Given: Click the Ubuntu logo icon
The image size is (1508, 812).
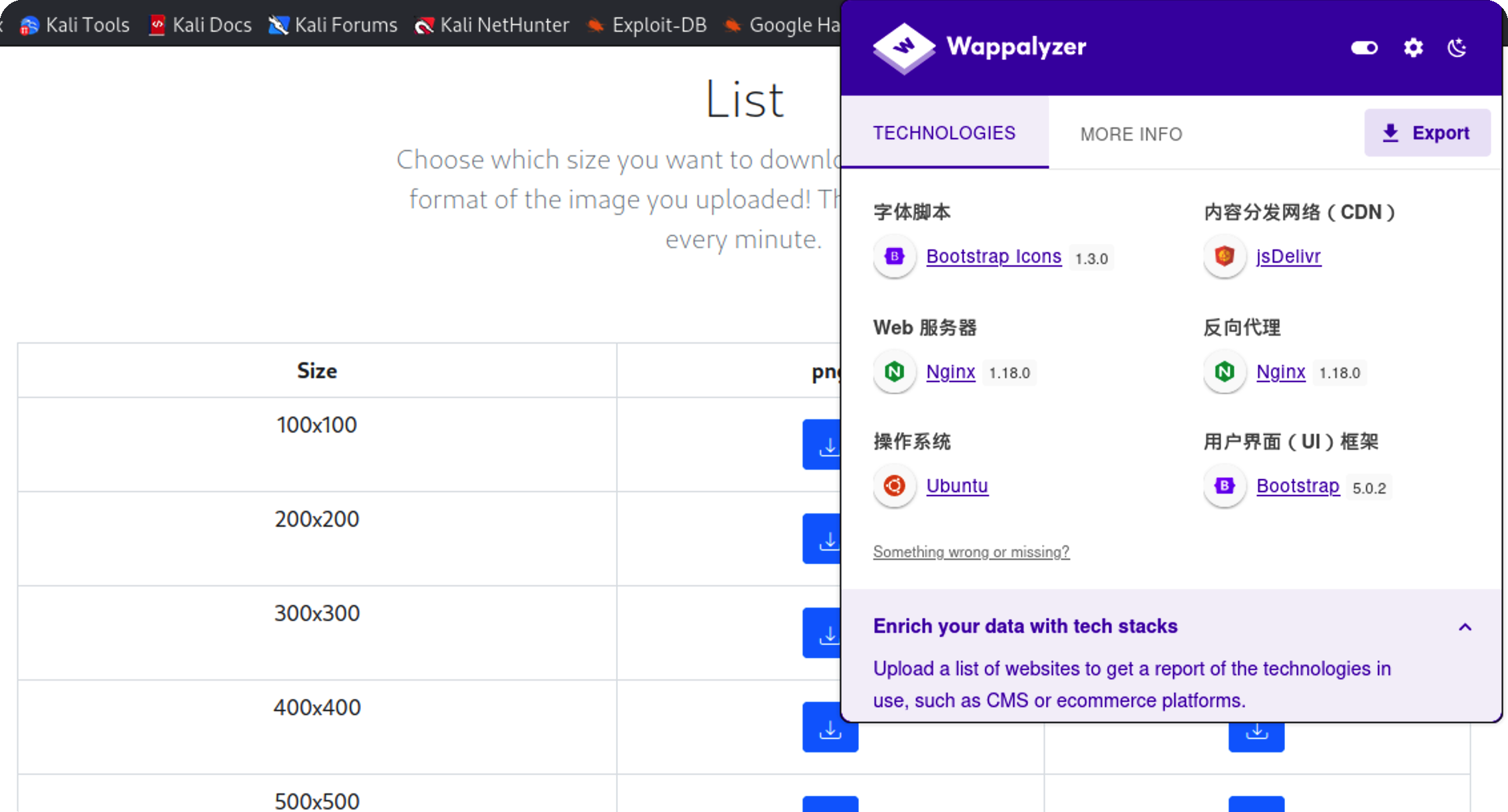Looking at the screenshot, I should pyautogui.click(x=895, y=486).
